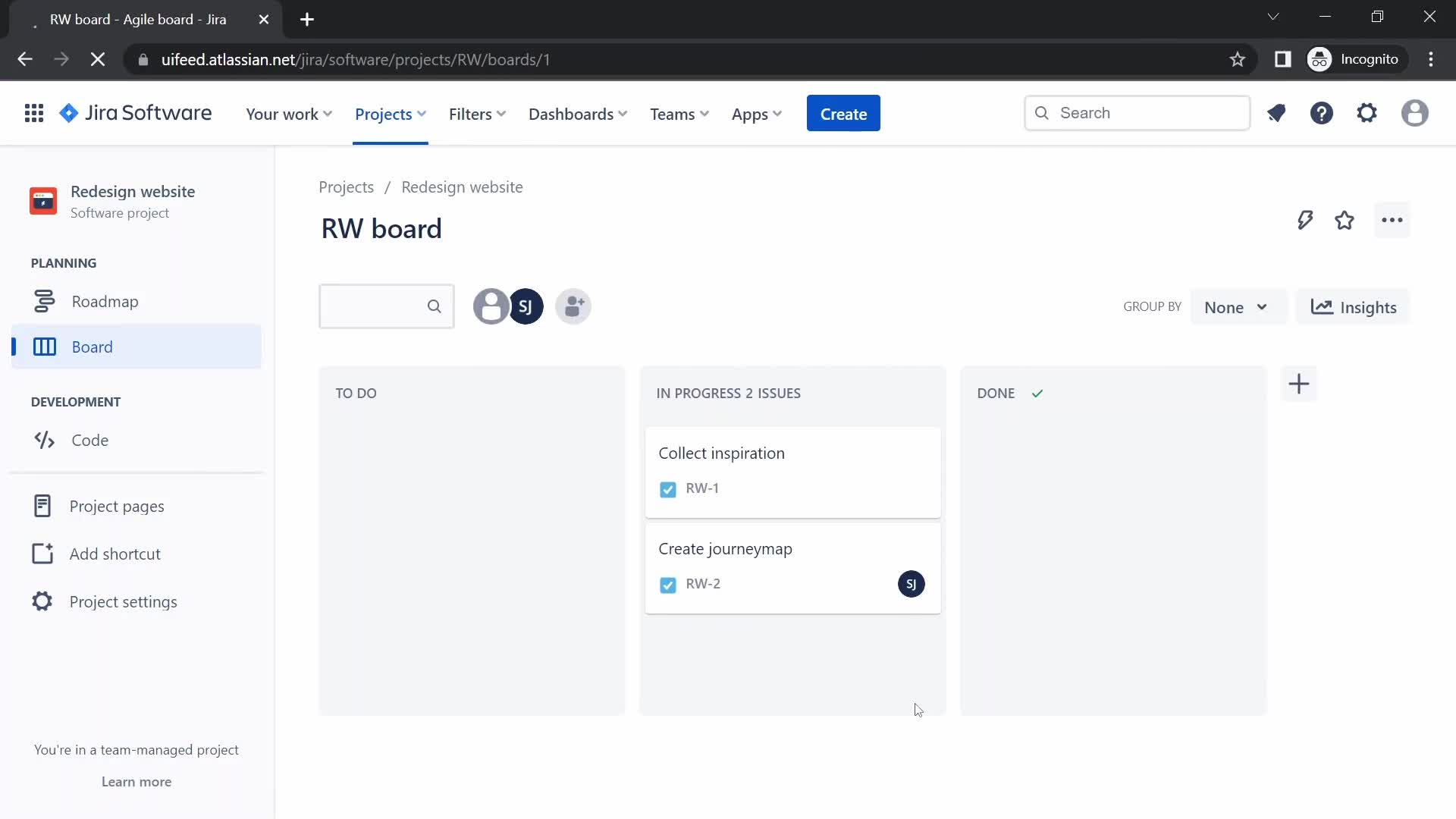This screenshot has width=1456, height=819.
Task: Click the add column plus icon
Action: 1299,383
